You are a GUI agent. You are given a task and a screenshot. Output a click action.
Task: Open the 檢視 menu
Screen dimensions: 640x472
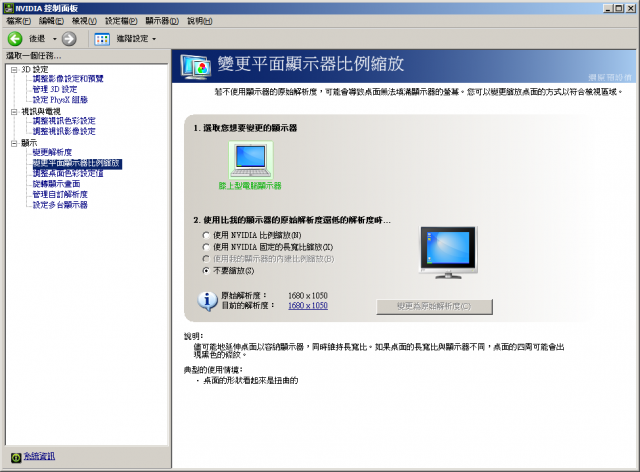click(x=84, y=21)
